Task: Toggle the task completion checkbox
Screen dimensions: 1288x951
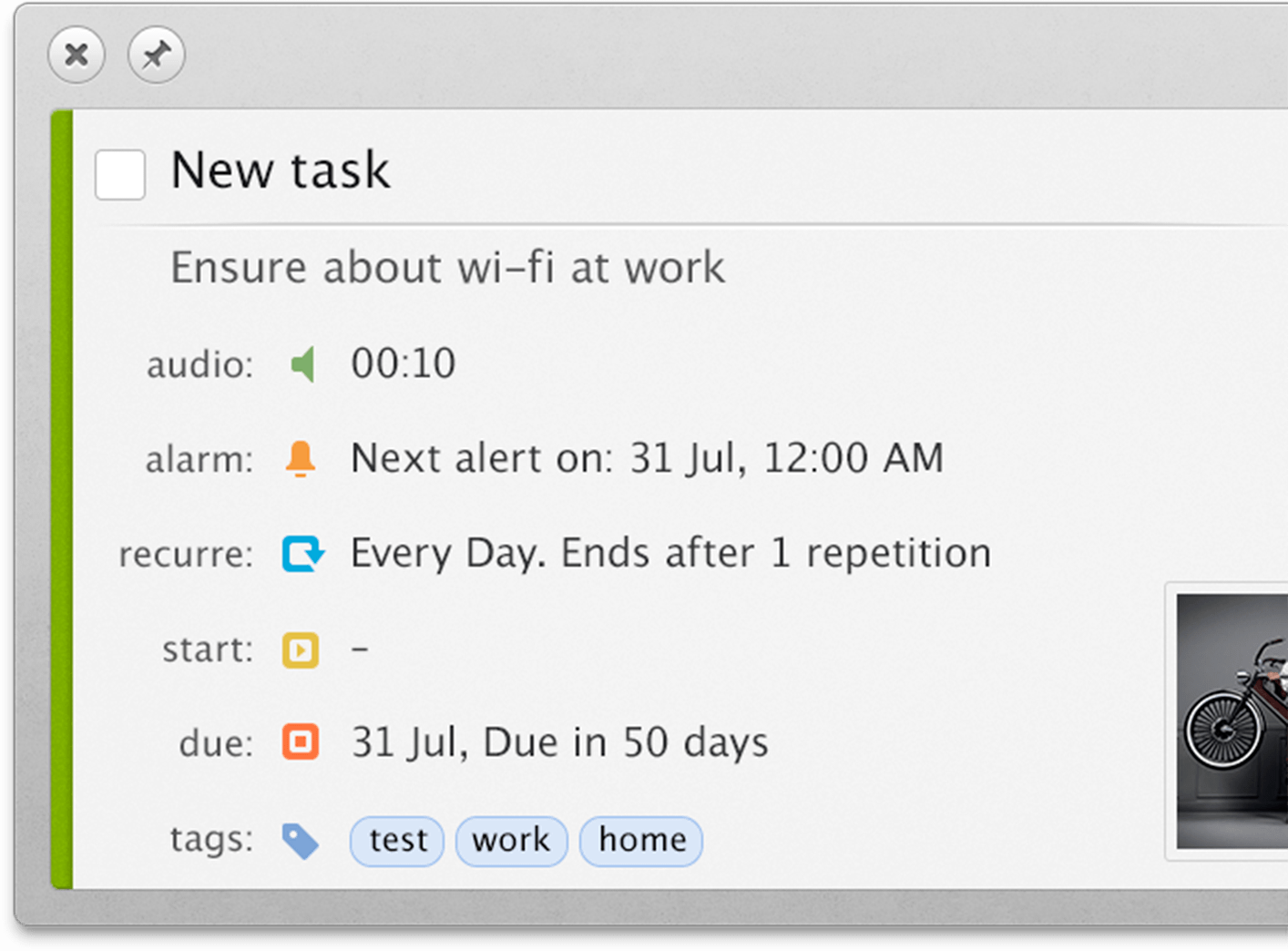Action: [x=119, y=173]
